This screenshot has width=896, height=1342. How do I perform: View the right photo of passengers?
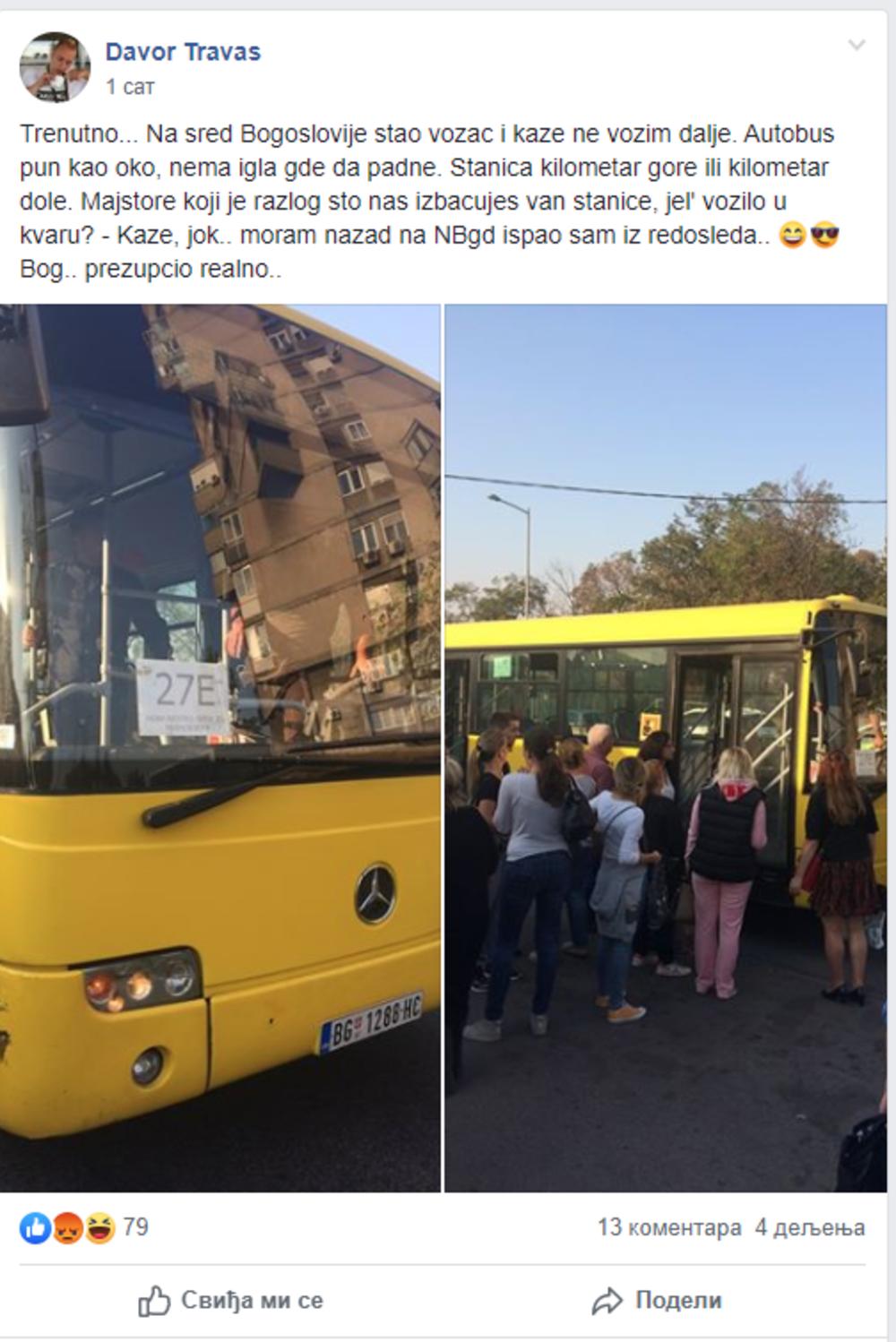pyautogui.click(x=666, y=747)
